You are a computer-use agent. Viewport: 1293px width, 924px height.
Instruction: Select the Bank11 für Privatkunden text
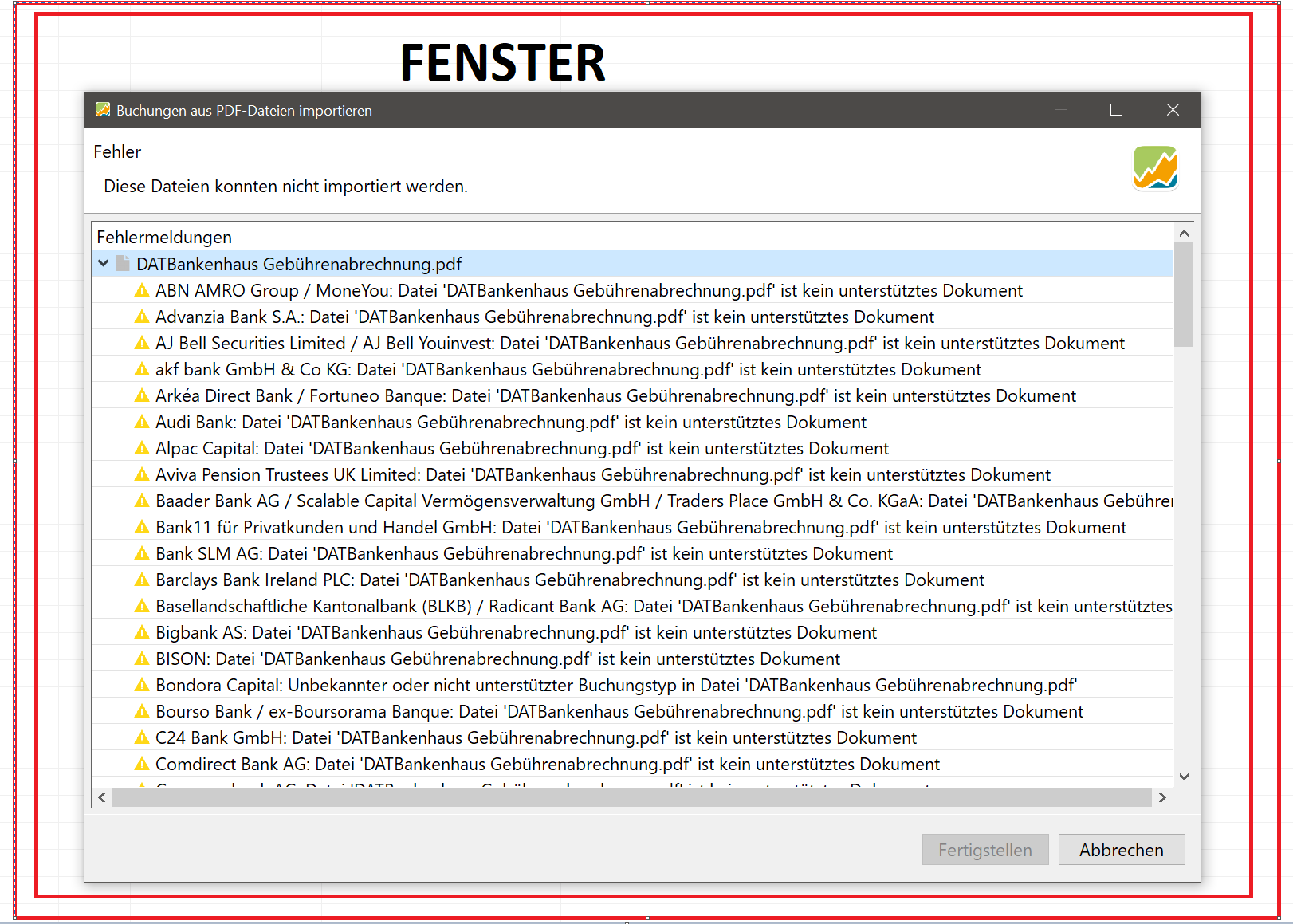pyautogui.click(x=641, y=527)
